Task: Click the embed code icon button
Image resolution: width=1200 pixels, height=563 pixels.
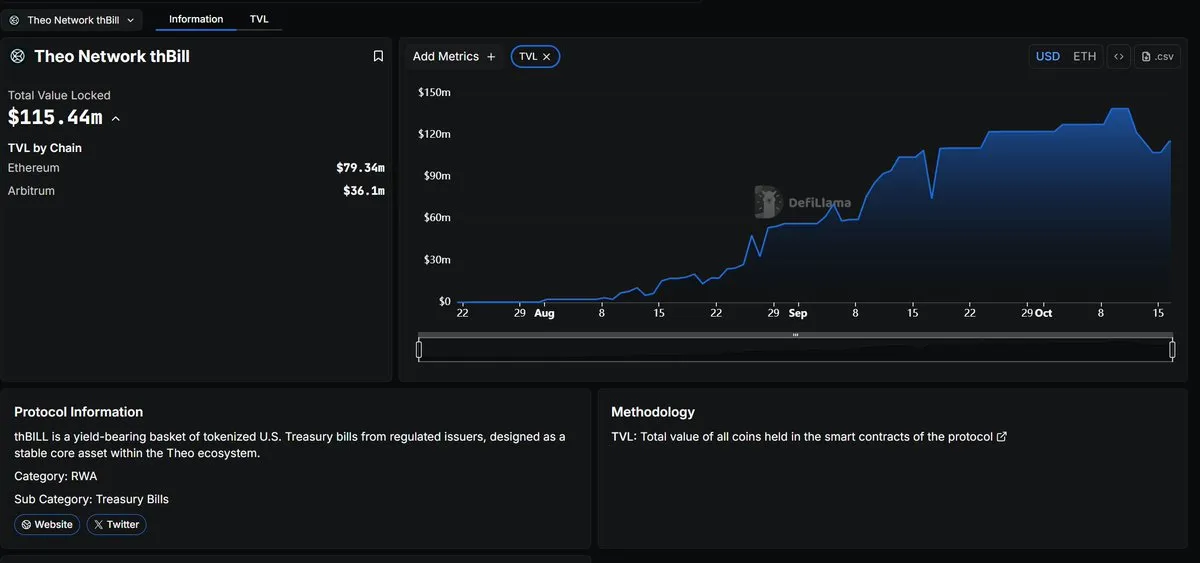Action: (x=1118, y=57)
